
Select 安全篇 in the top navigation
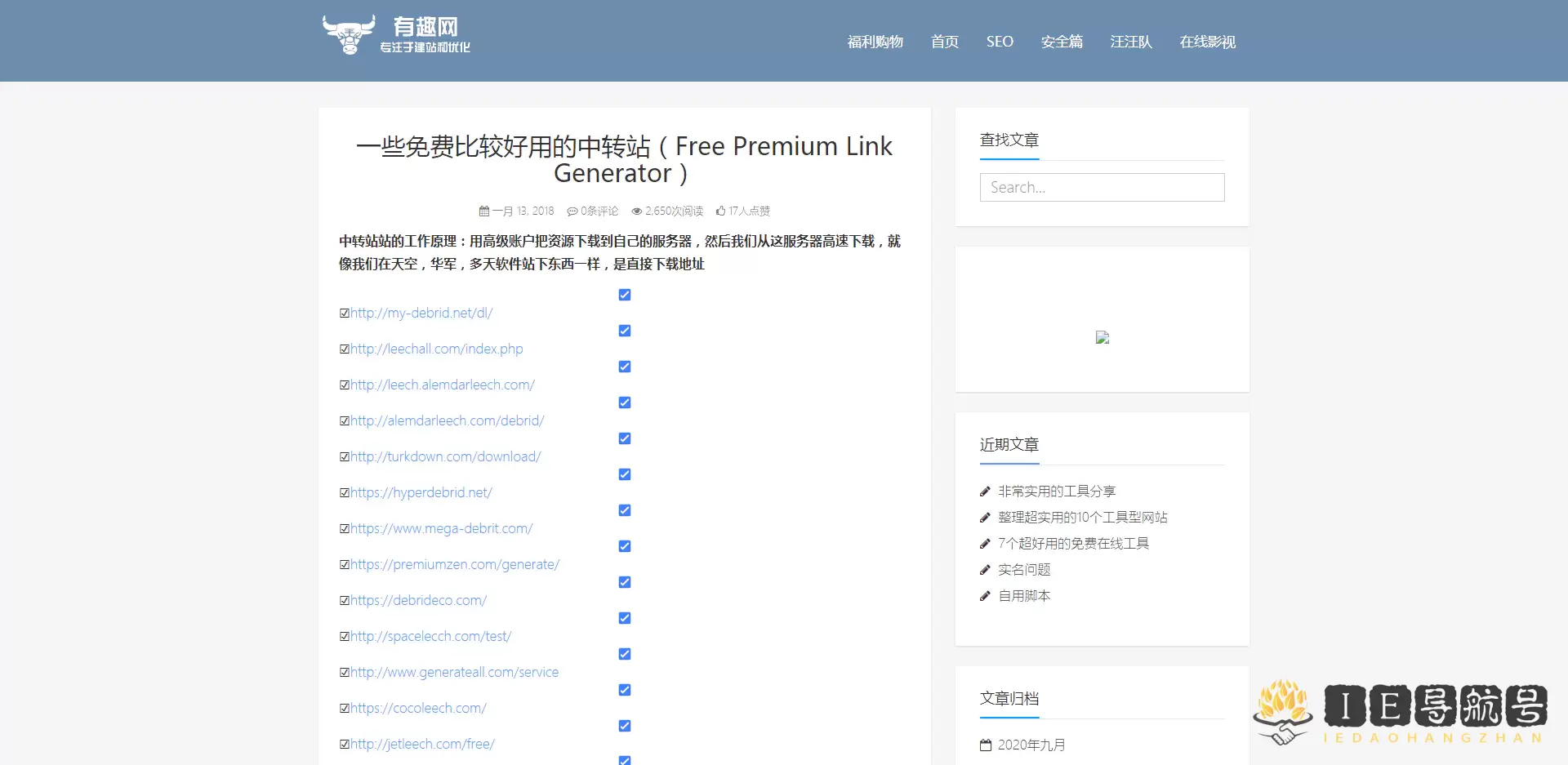1062,42
